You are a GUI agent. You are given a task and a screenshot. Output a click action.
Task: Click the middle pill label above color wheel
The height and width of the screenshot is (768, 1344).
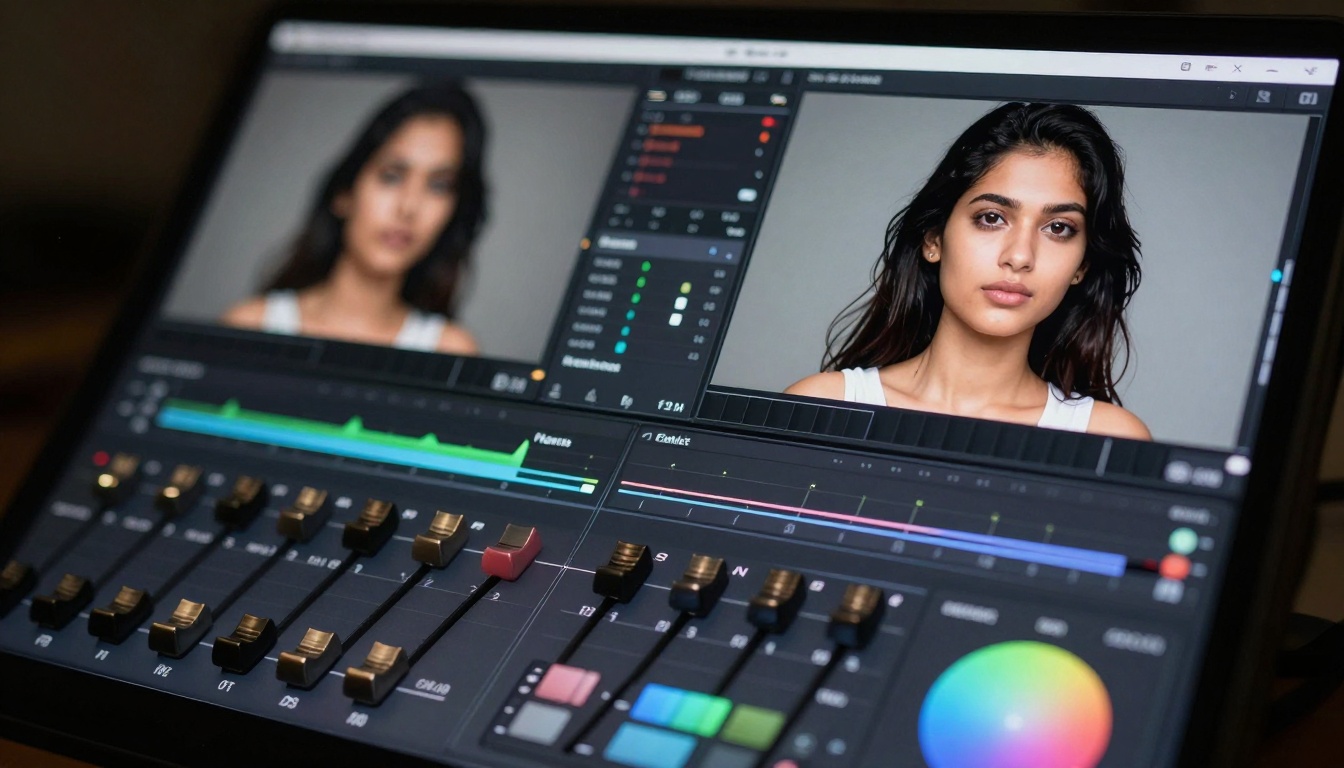point(1051,627)
